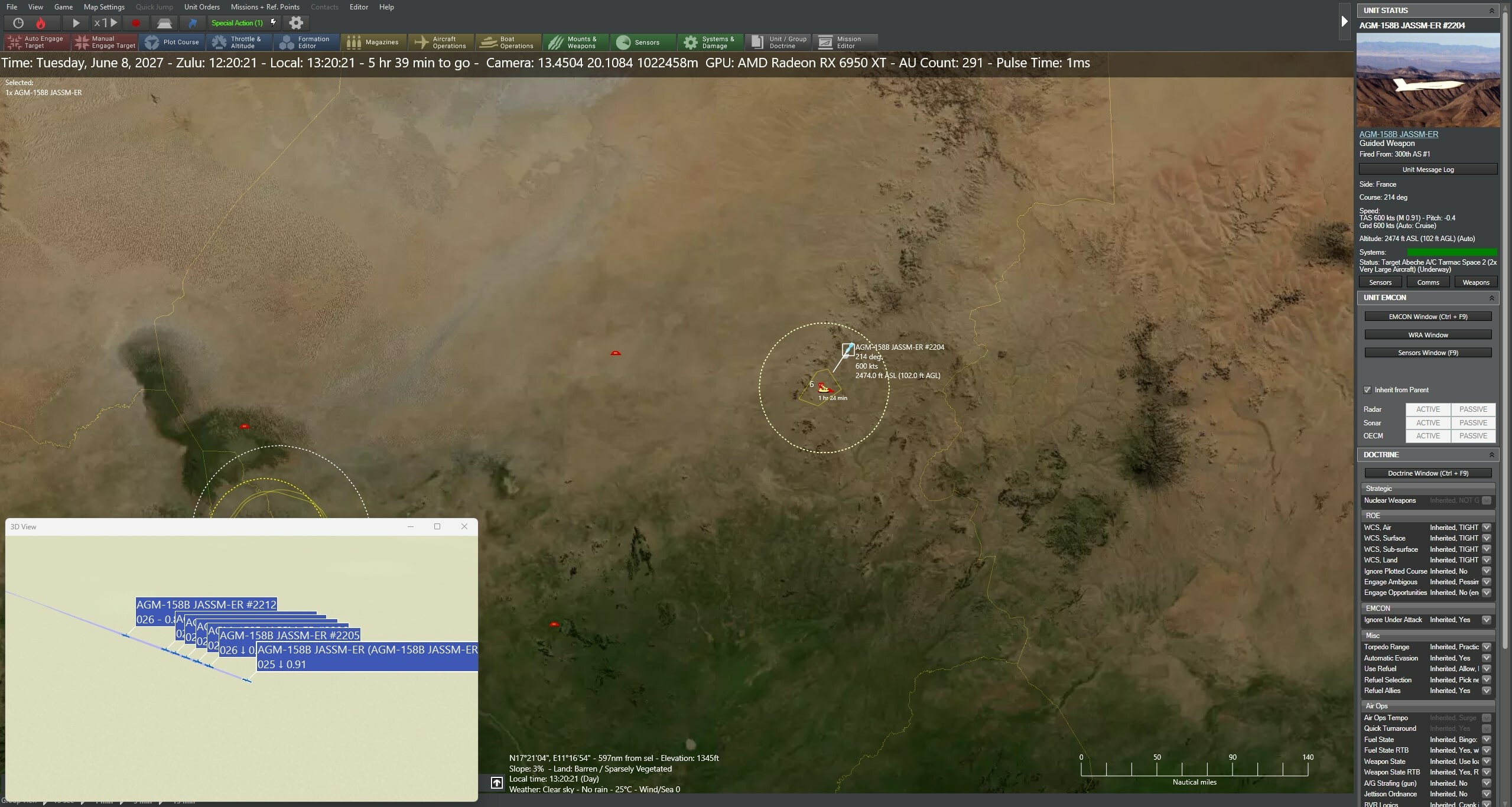Open the WCS, Air doctrine dropdown
The width and height of the screenshot is (1512, 807).
click(1486, 527)
